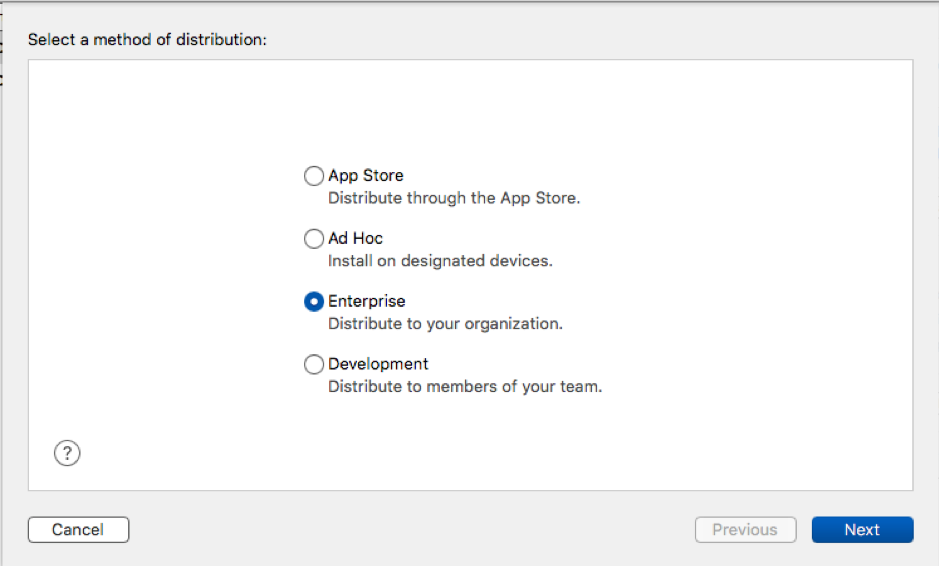Choose the Ad Hoc radio button

click(314, 239)
